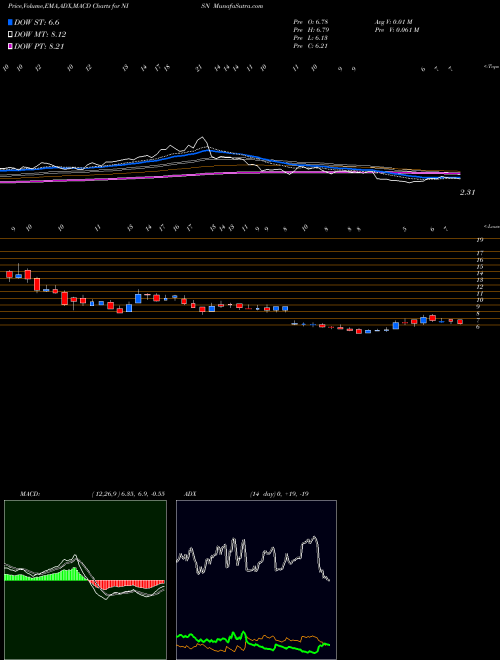Click the 6 price axis label
The height and width of the screenshot is (660, 500).
478,326
